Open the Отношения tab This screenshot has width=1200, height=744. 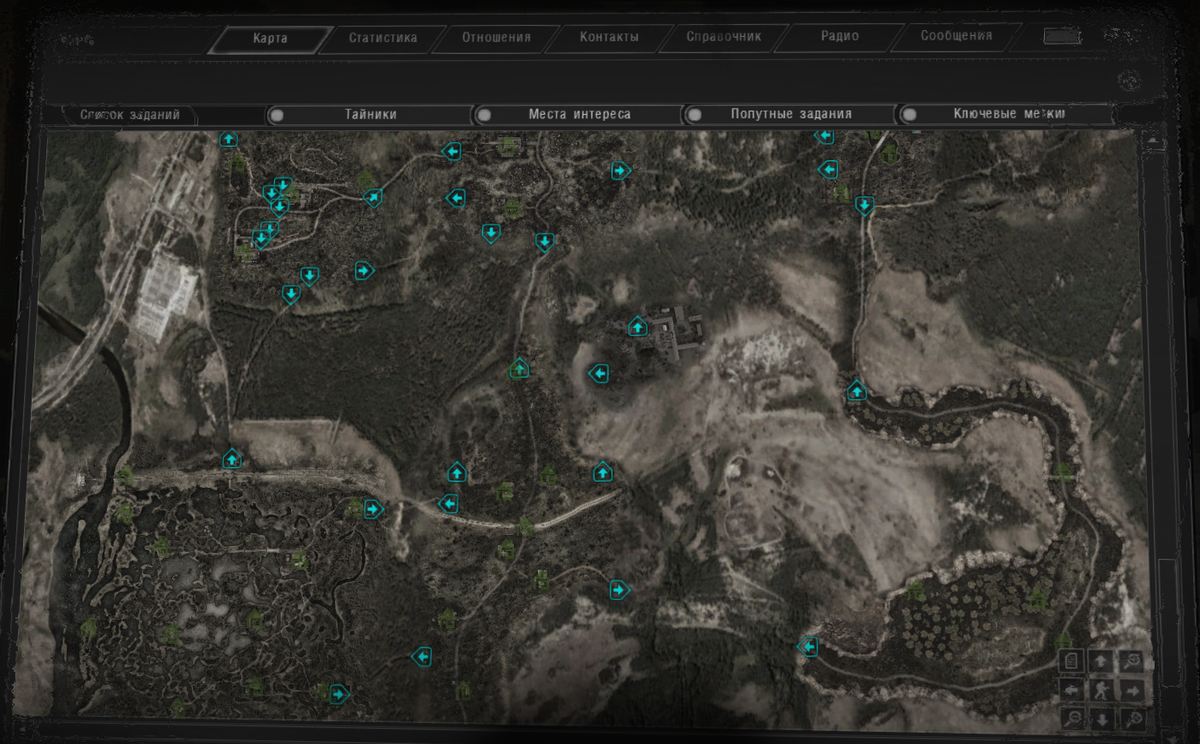[x=496, y=39]
